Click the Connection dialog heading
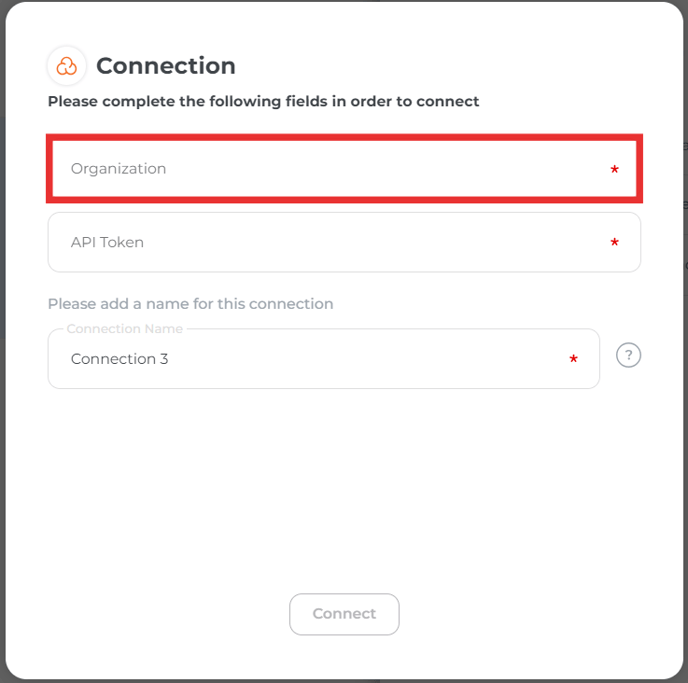The image size is (688, 683). tap(166, 66)
